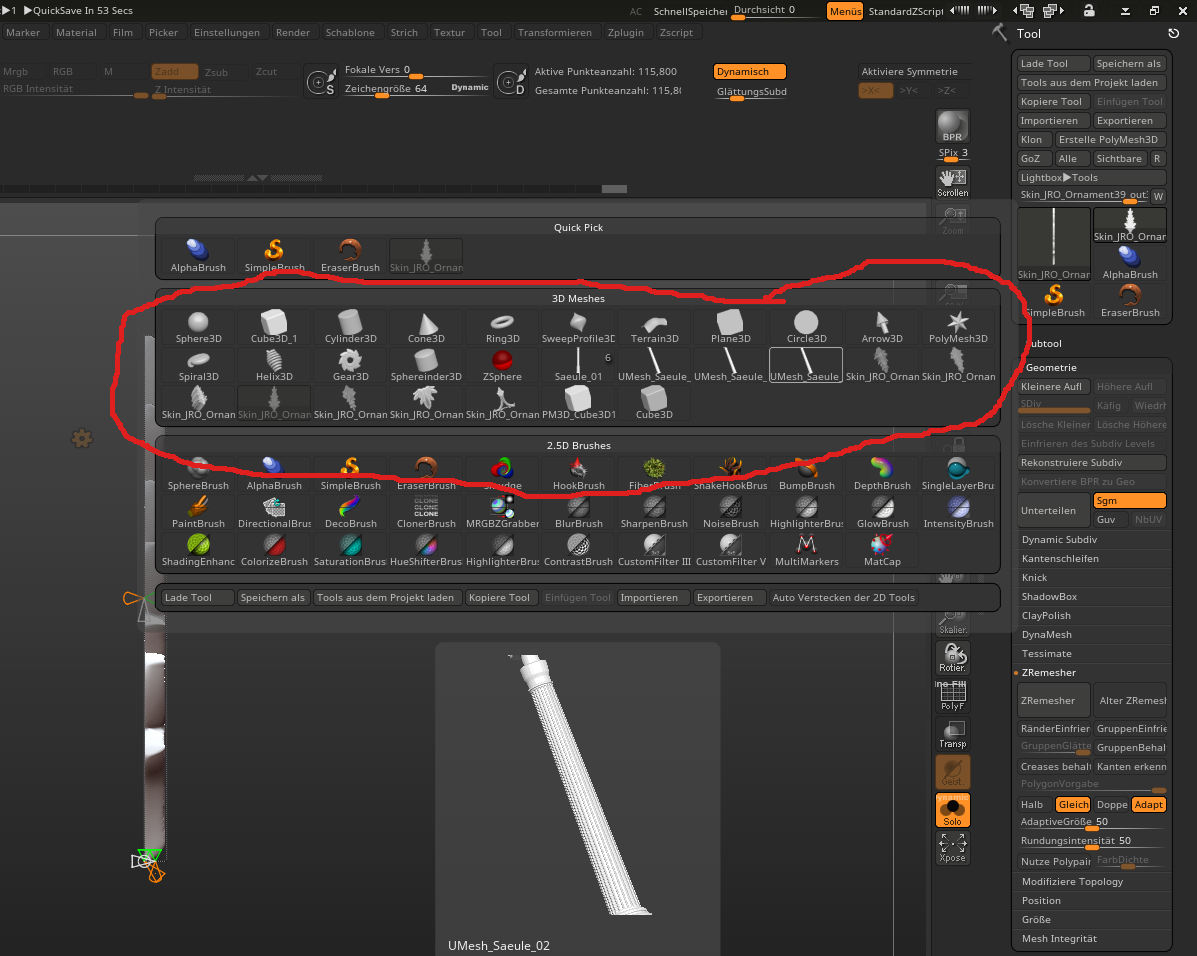Choose the Gear3D mesh
This screenshot has height=956, width=1197.
[350, 365]
